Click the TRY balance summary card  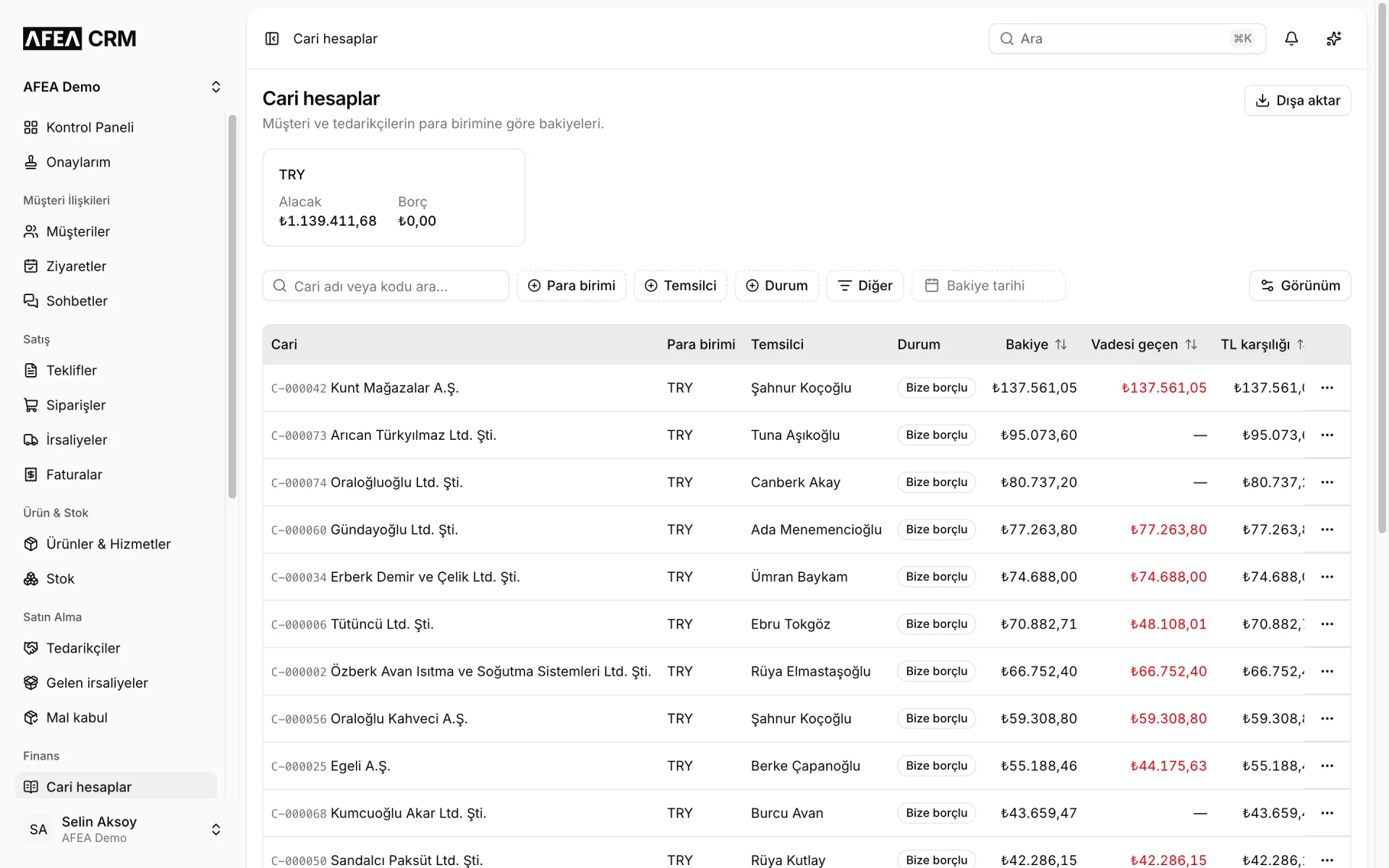coord(394,197)
